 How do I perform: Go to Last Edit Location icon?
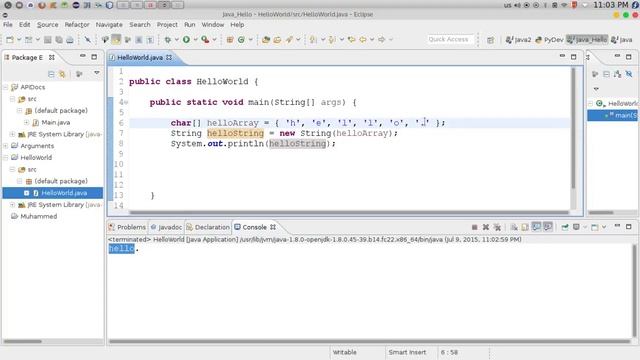coord(351,40)
